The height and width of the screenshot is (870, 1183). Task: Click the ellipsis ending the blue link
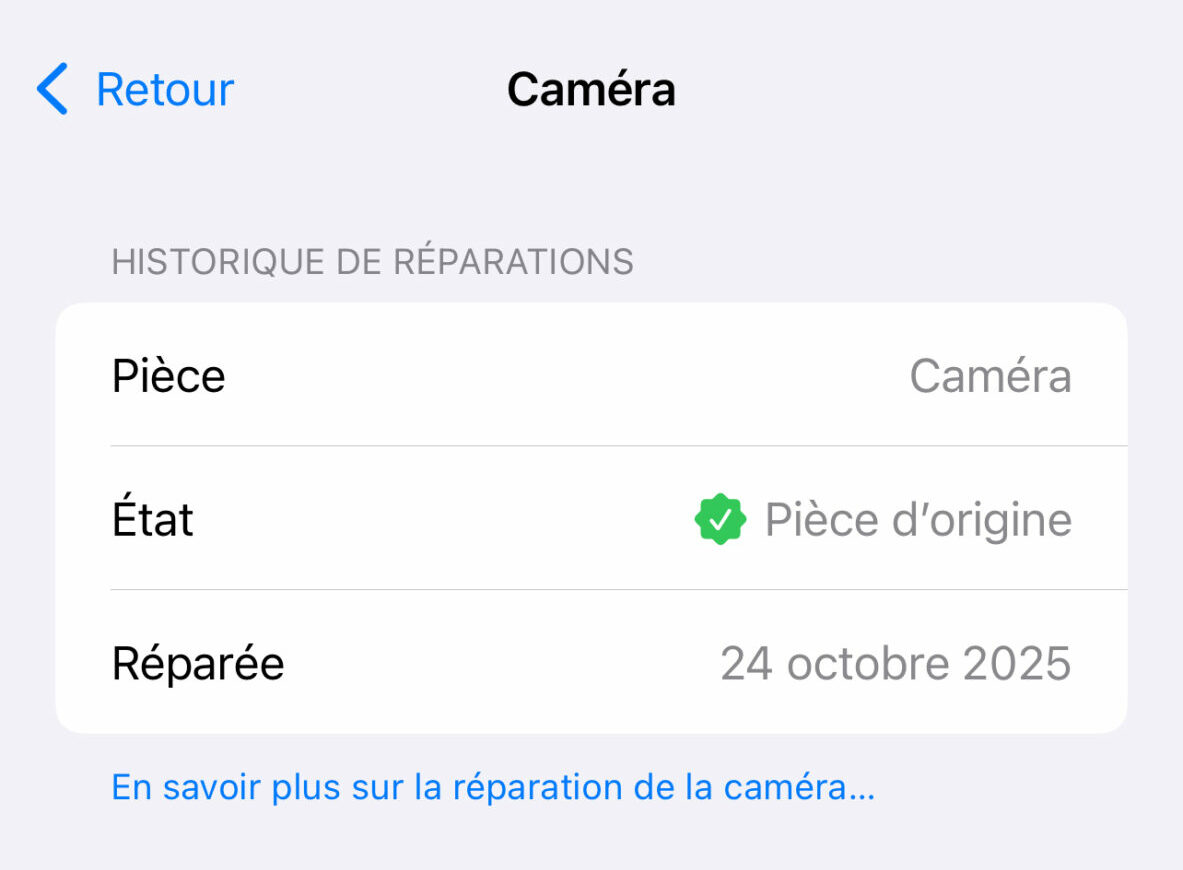tap(862, 790)
